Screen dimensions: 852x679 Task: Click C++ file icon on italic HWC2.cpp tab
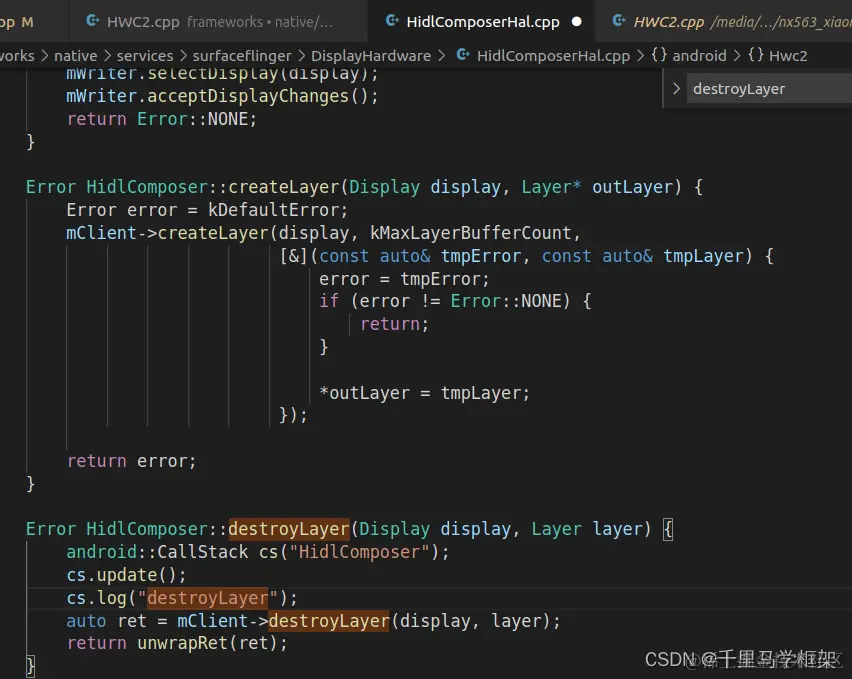619,21
